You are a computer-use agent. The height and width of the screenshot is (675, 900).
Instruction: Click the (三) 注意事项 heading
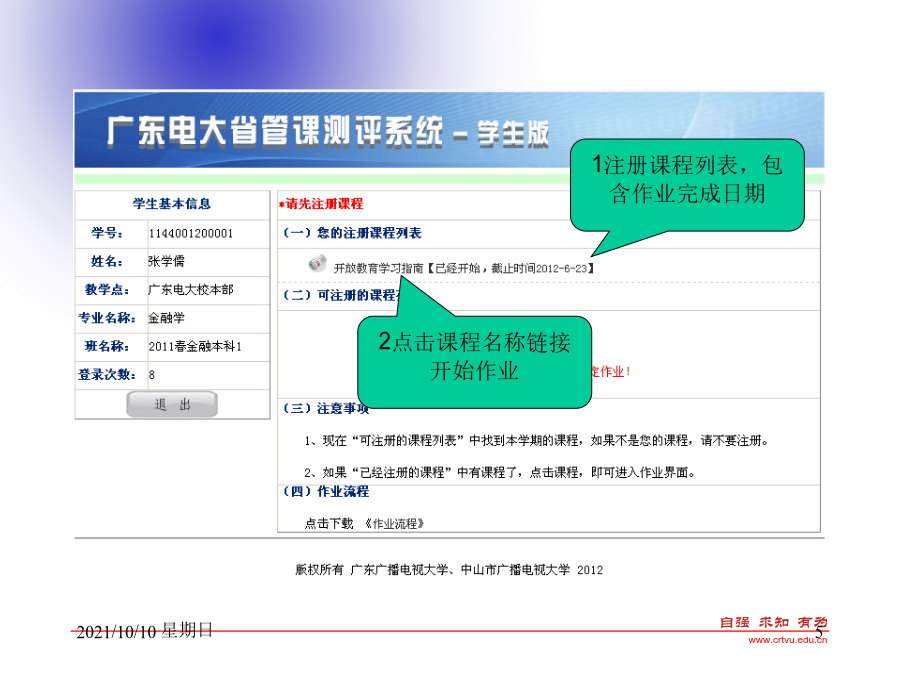click(326, 408)
